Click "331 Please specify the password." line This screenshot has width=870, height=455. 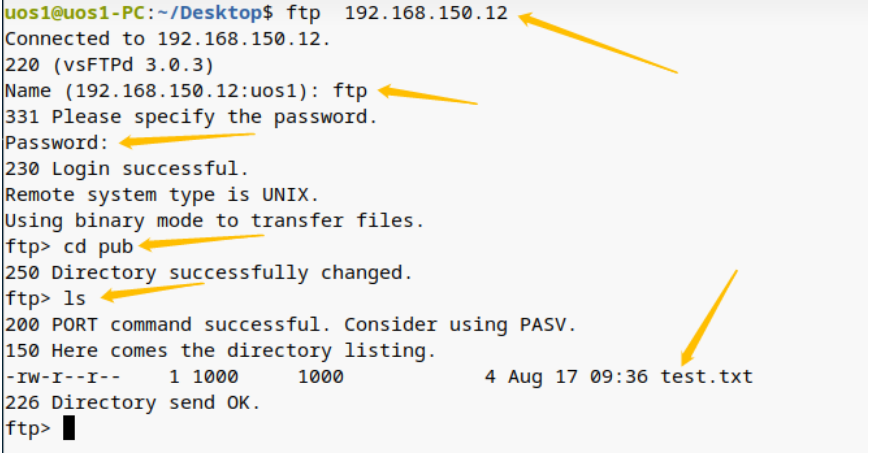tap(191, 117)
